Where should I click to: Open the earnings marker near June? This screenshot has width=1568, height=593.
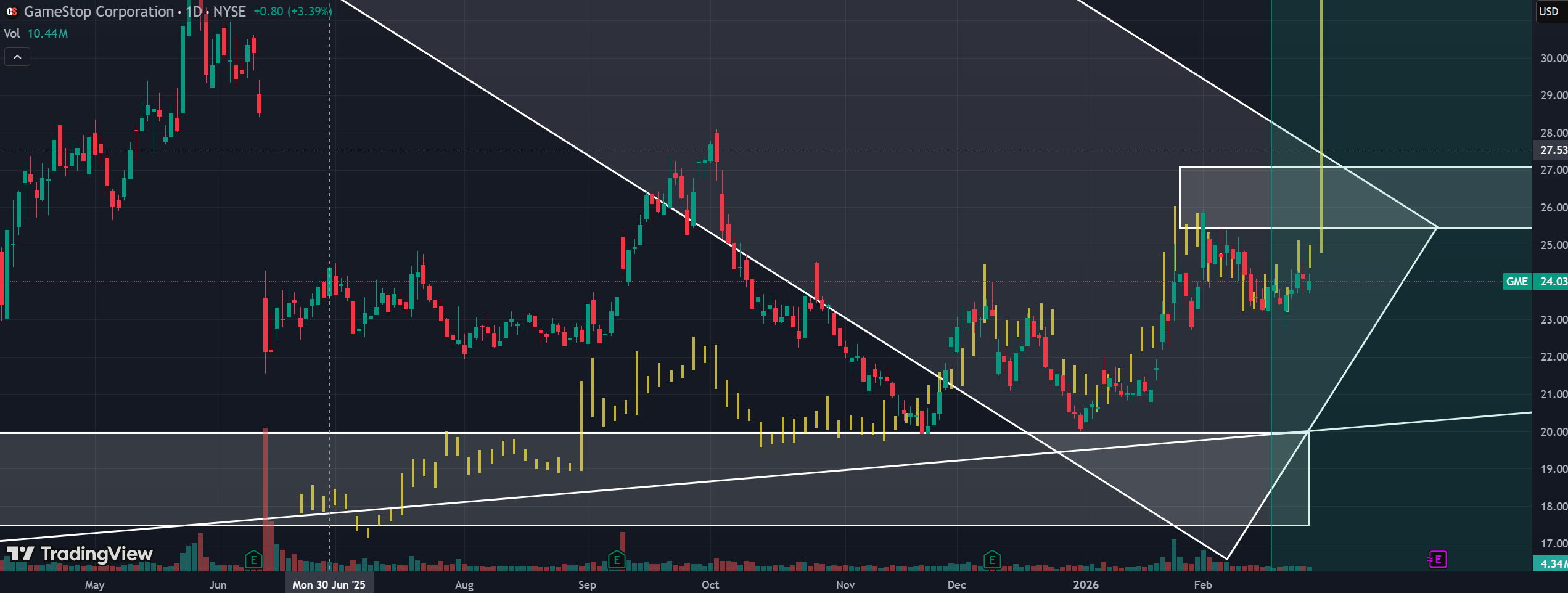coord(253,560)
